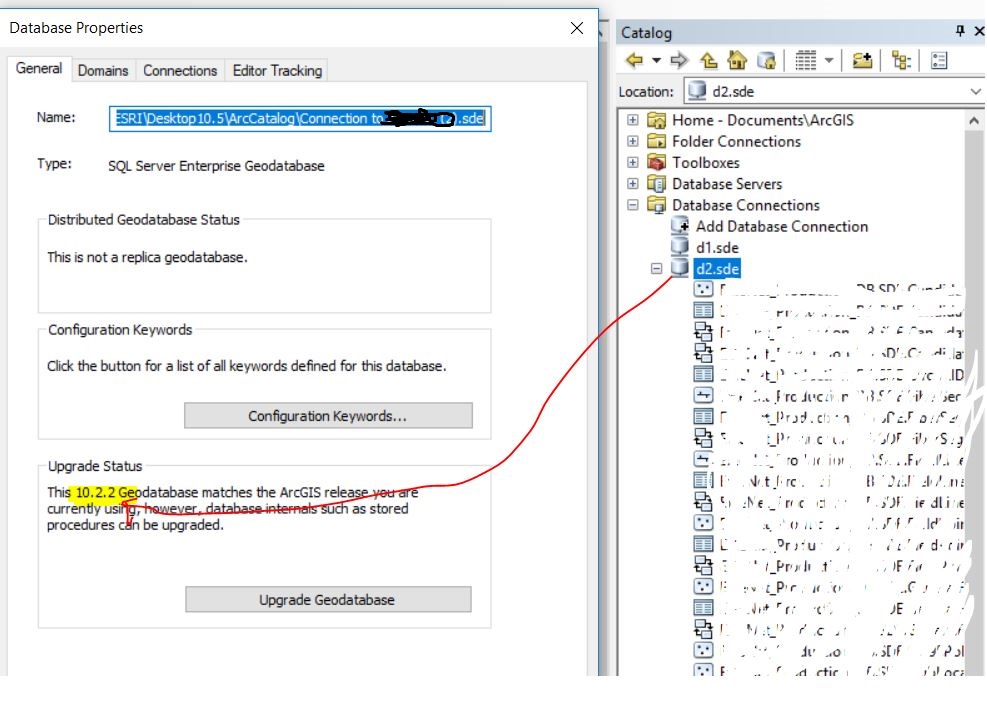Screen dimensions: 987x721
Task: Click the Back arrow in Catalog toolbar
Action: point(634,60)
